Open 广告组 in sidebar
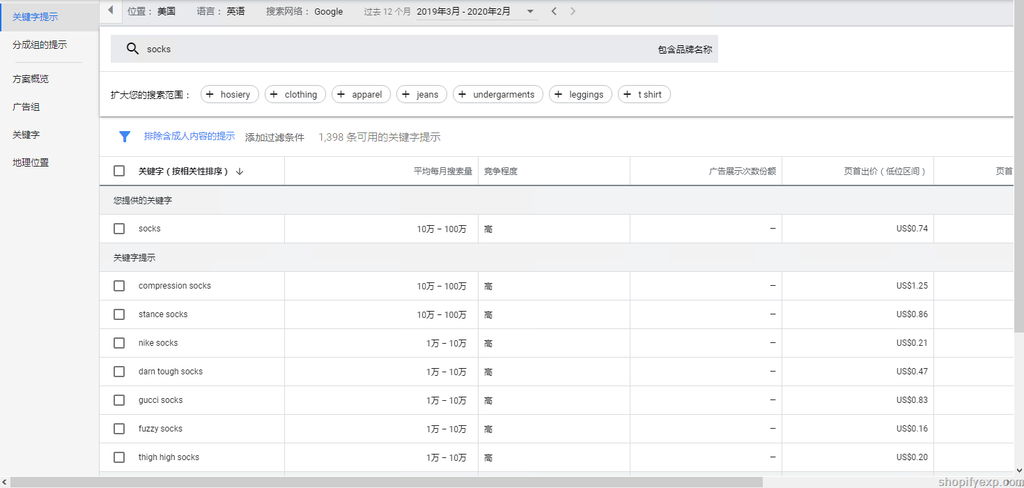Viewport: 1024px width, 488px height. click(26, 106)
